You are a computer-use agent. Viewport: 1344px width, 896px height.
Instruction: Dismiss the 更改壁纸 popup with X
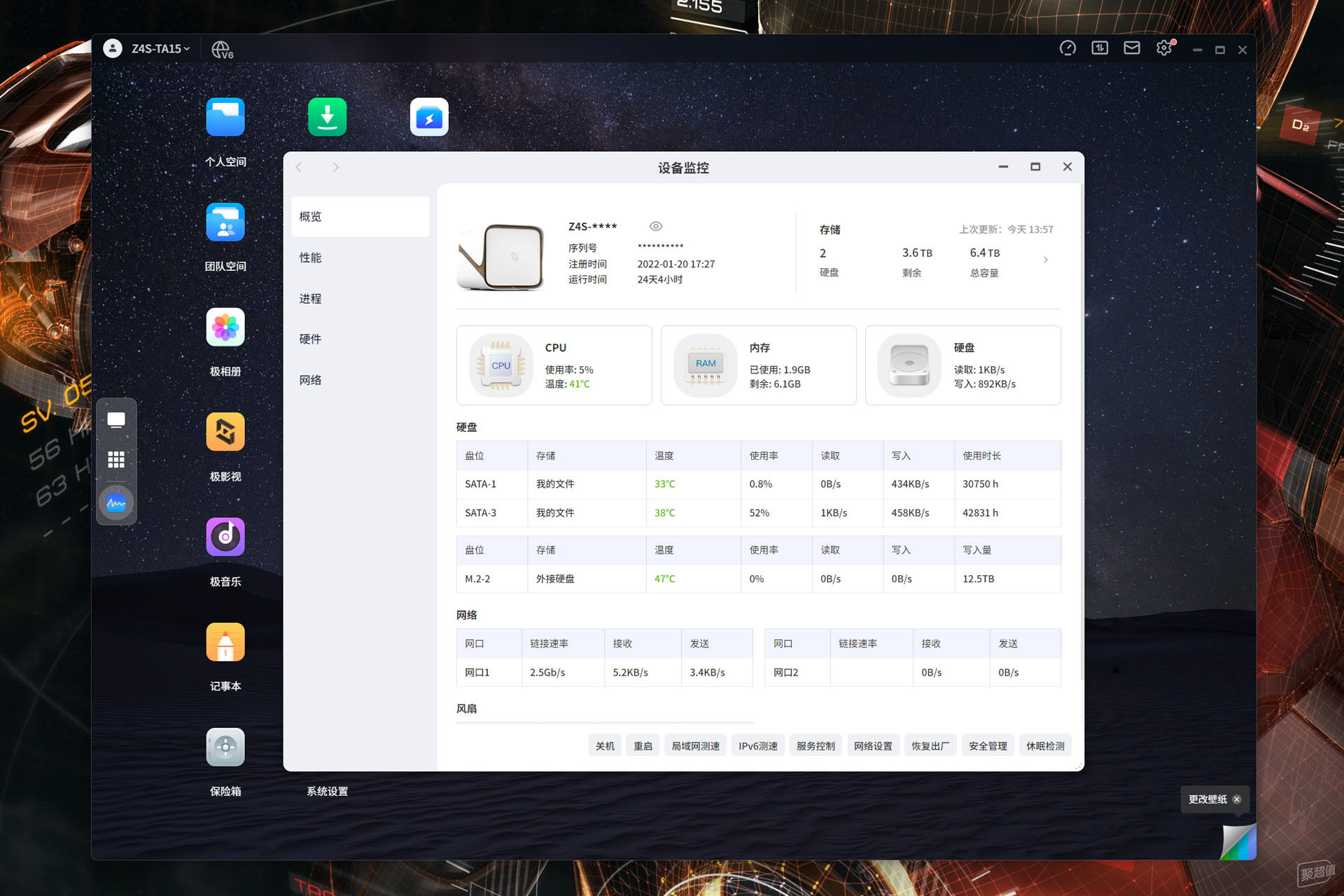pos(1237,799)
